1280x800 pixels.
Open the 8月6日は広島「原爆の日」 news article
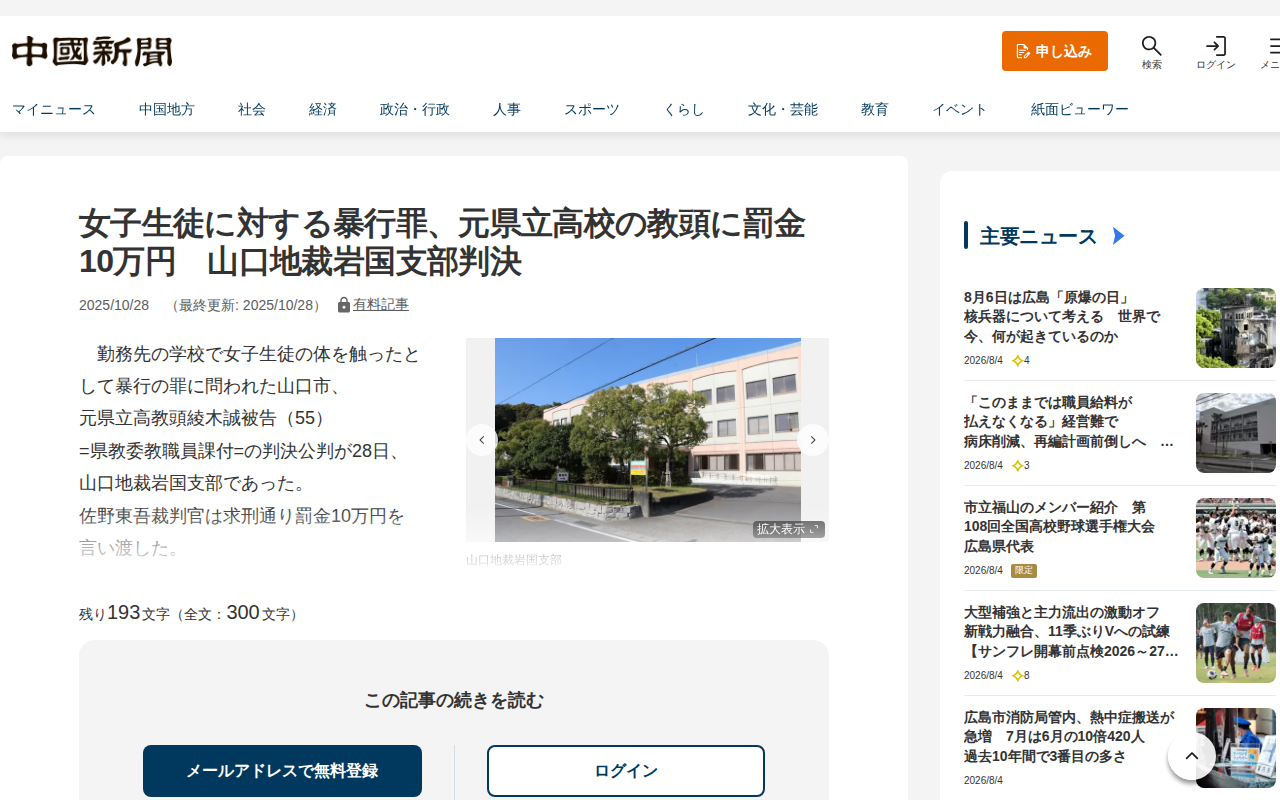(1062, 317)
